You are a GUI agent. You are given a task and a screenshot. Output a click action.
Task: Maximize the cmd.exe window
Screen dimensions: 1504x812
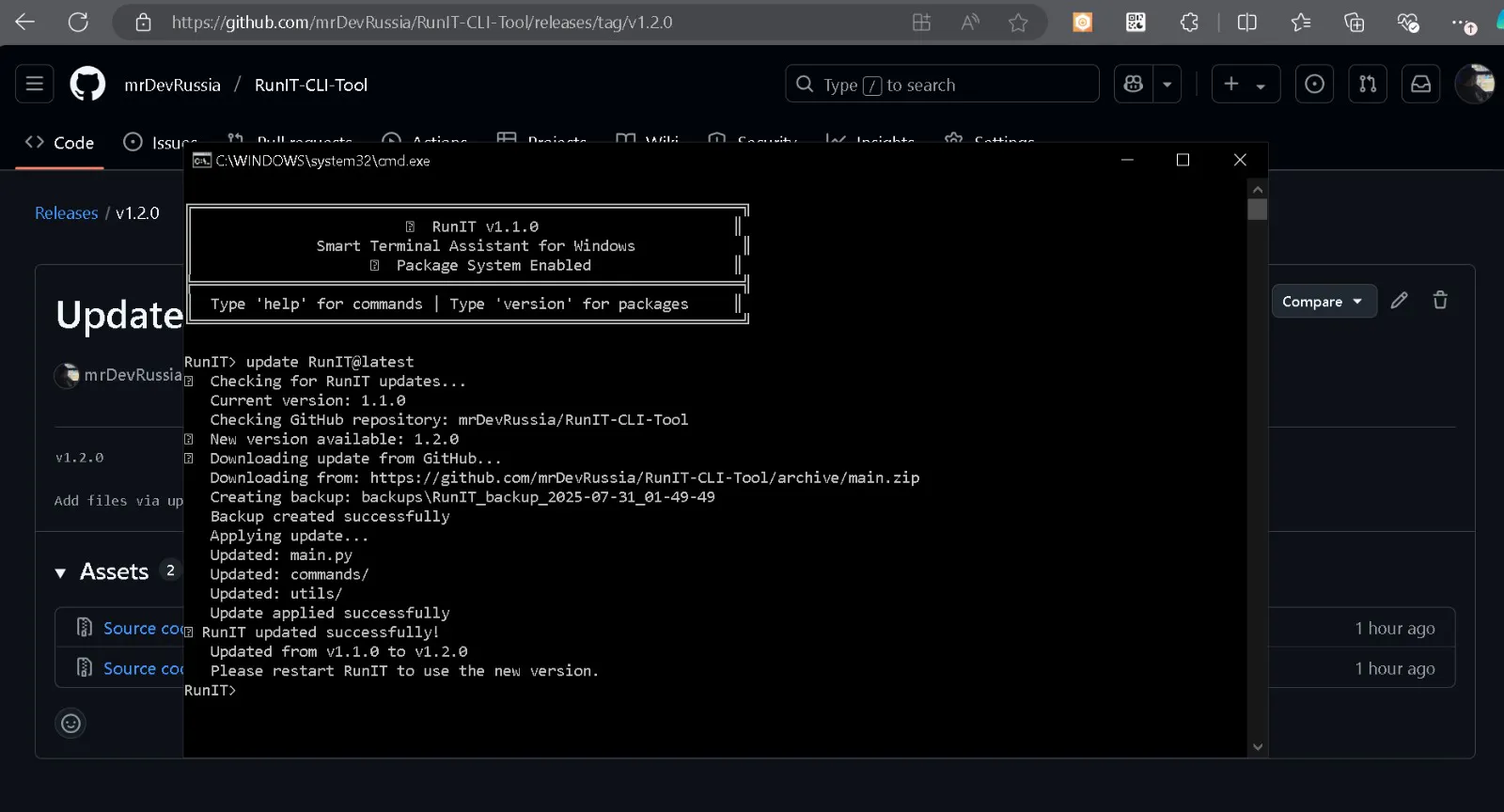click(1183, 160)
